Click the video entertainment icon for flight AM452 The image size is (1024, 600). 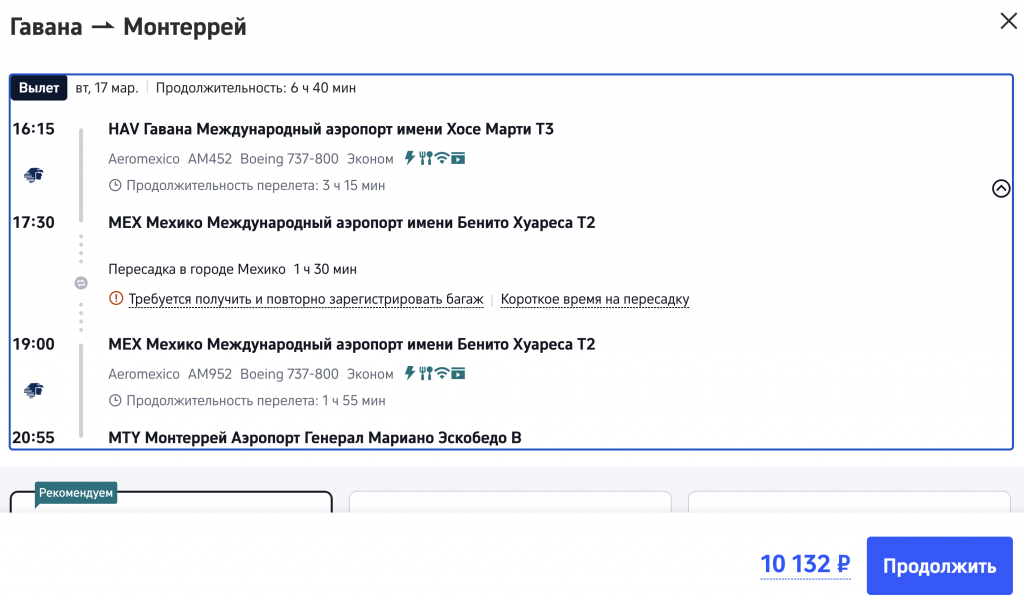(458, 158)
